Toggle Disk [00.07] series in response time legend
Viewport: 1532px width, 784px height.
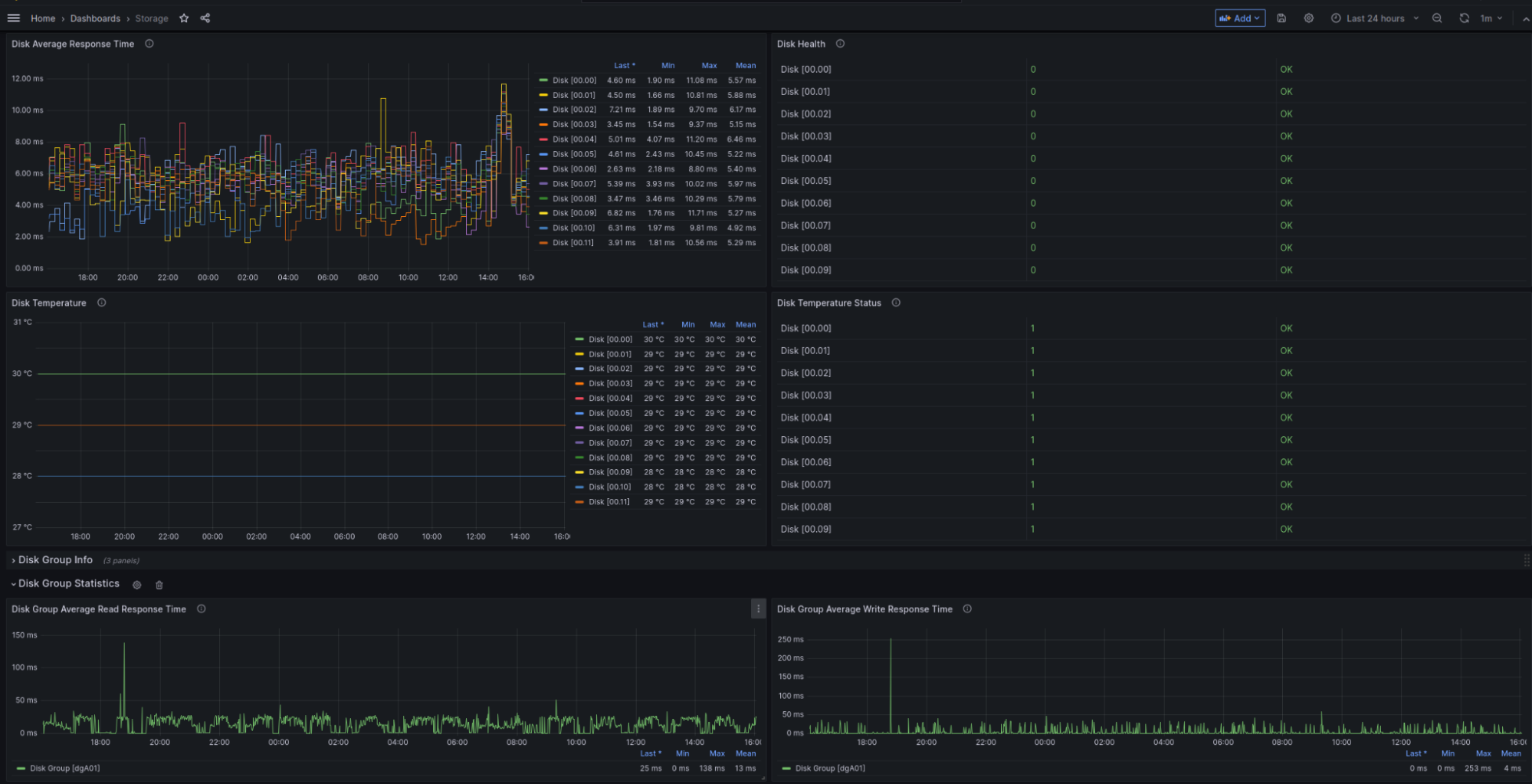tap(574, 184)
